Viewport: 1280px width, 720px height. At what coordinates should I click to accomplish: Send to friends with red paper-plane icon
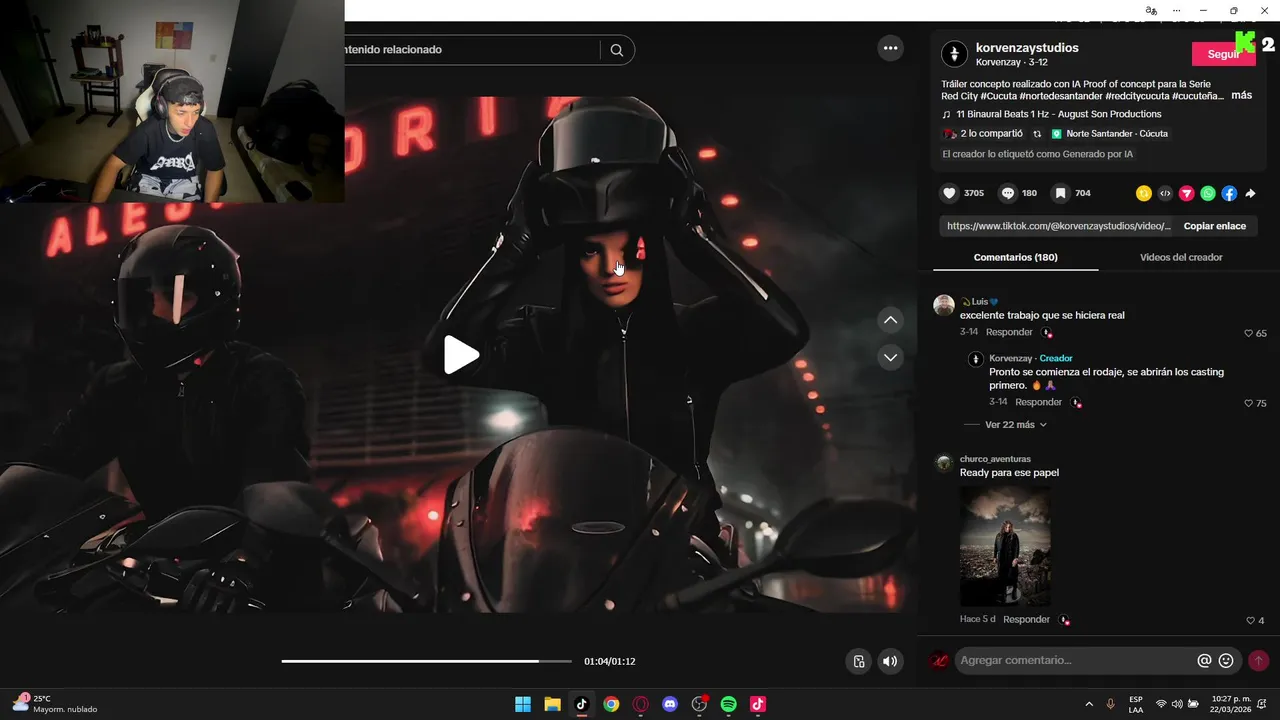pyautogui.click(x=1186, y=193)
